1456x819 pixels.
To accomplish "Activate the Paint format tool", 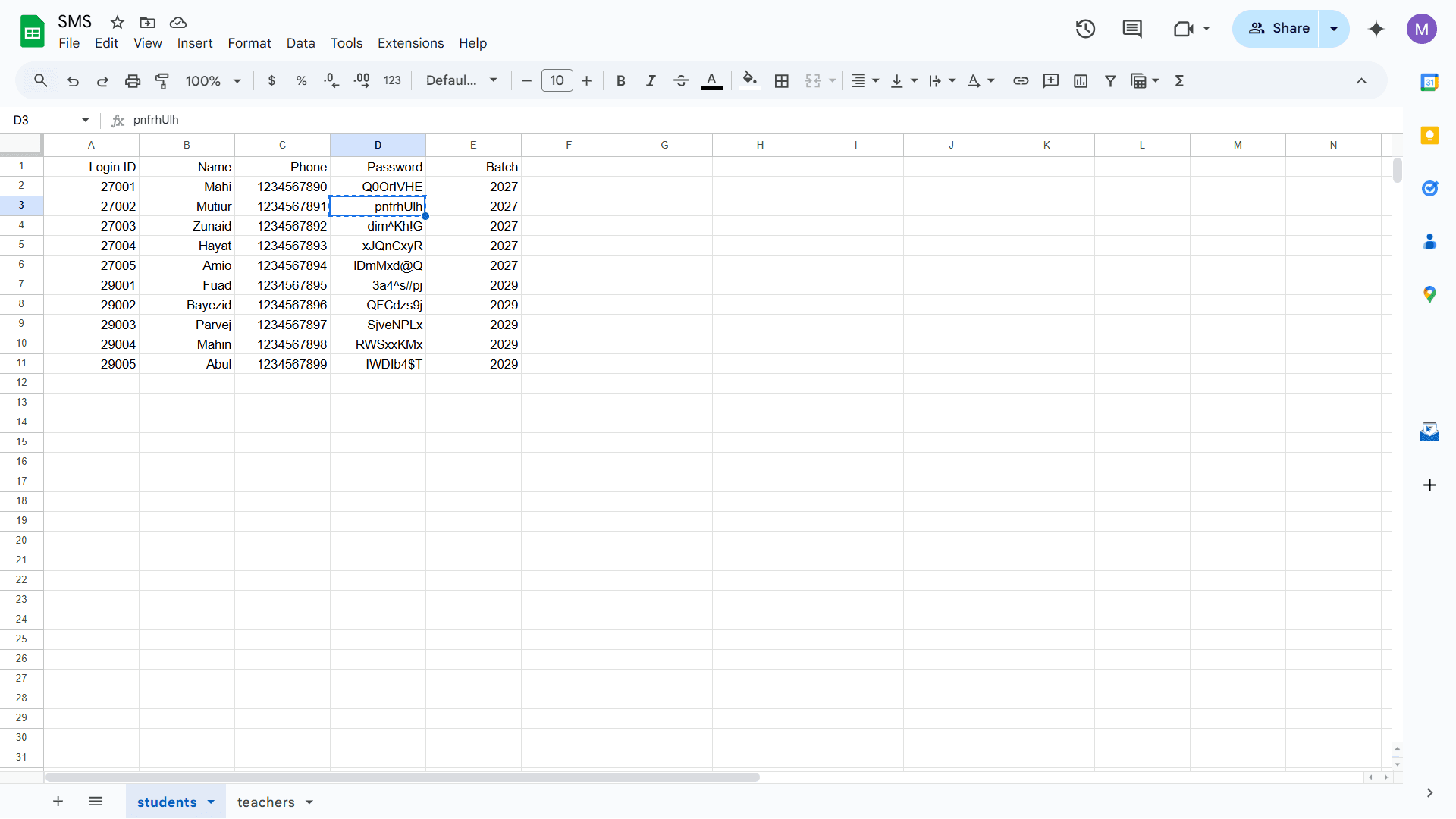I will 162,80.
